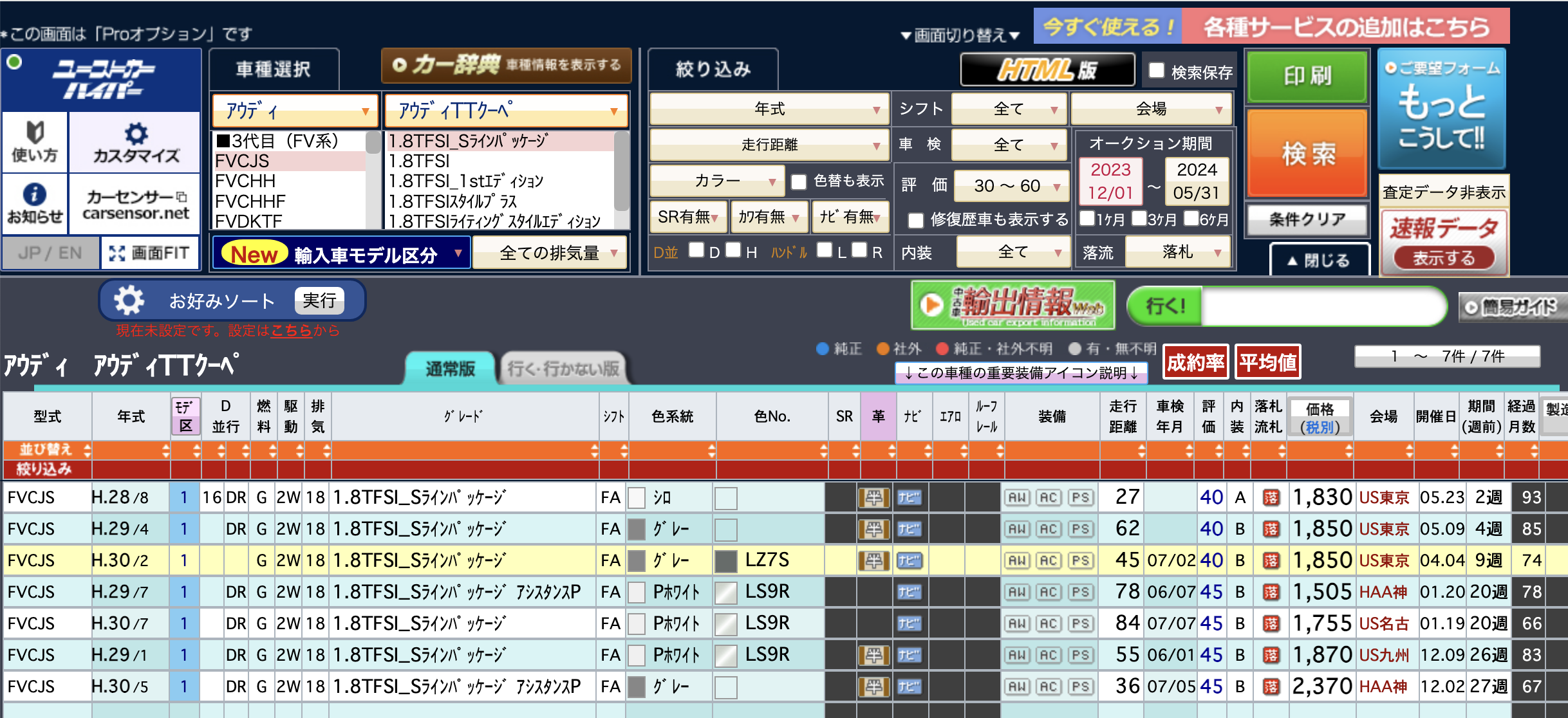Viewport: 1568px width, 718px height.
Task: Click the red 落札 icon in 1,830 row
Action: pos(1271,497)
